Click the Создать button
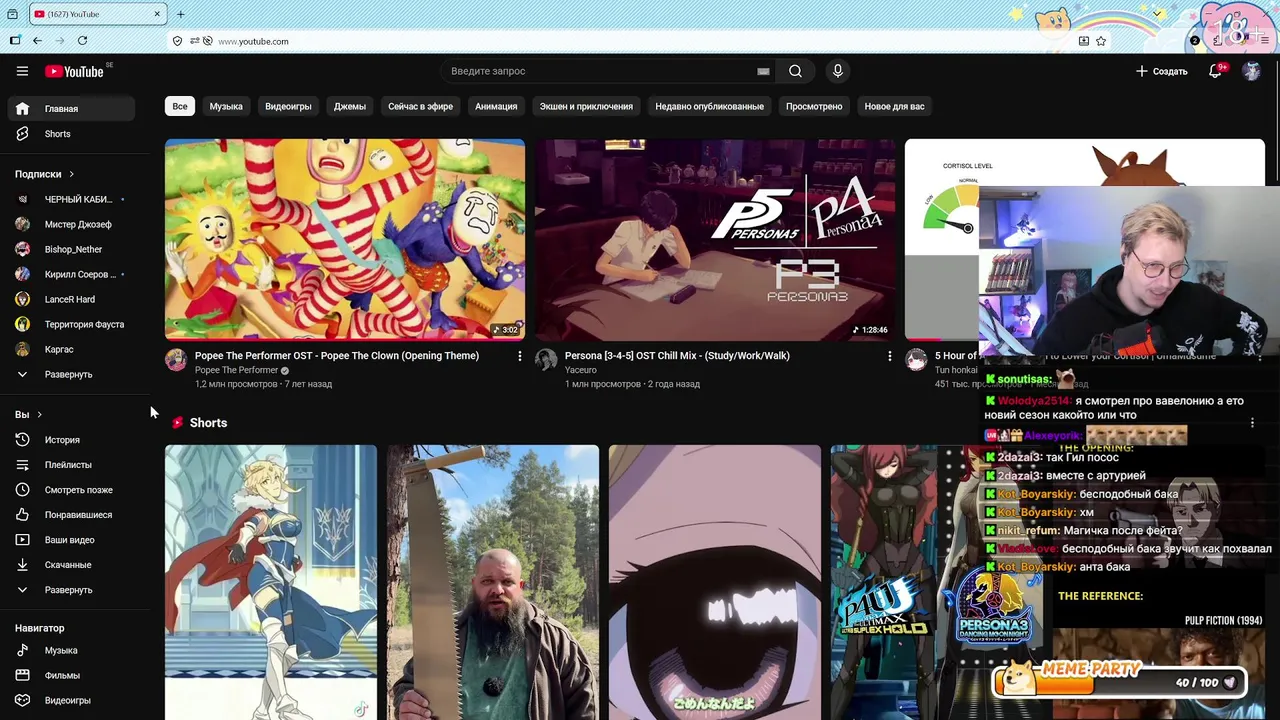The height and width of the screenshot is (720, 1280). click(x=1161, y=71)
